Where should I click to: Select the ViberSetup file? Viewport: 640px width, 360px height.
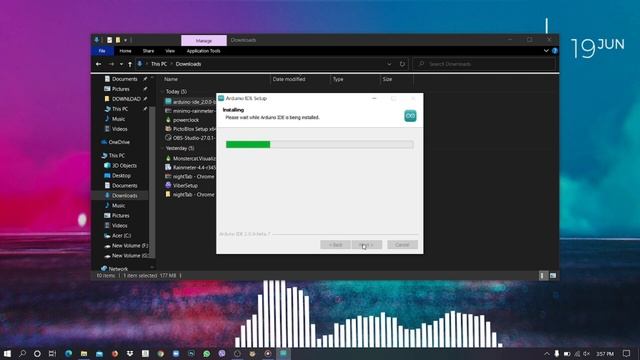coord(185,185)
